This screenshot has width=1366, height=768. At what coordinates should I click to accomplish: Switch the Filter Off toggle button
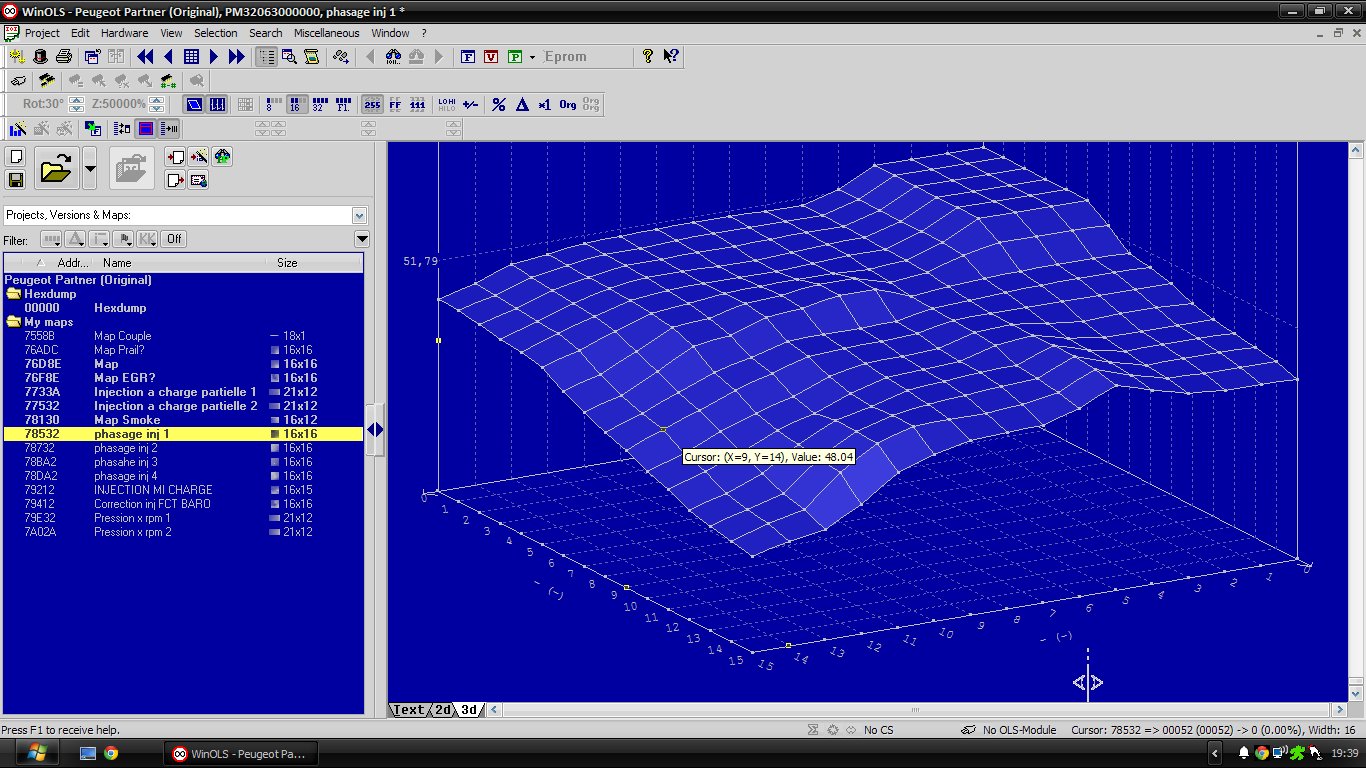(175, 239)
